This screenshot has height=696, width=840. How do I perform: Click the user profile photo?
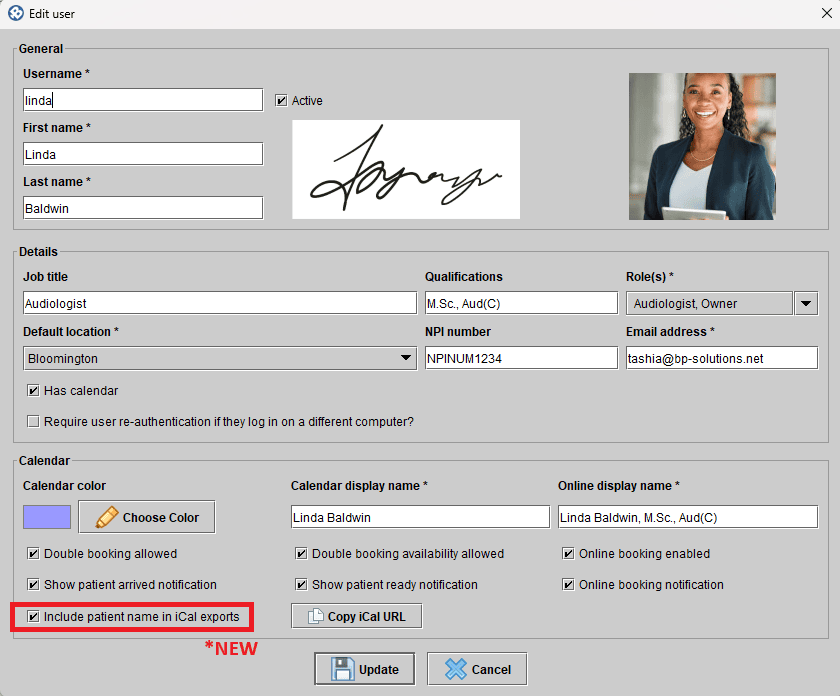click(702, 146)
